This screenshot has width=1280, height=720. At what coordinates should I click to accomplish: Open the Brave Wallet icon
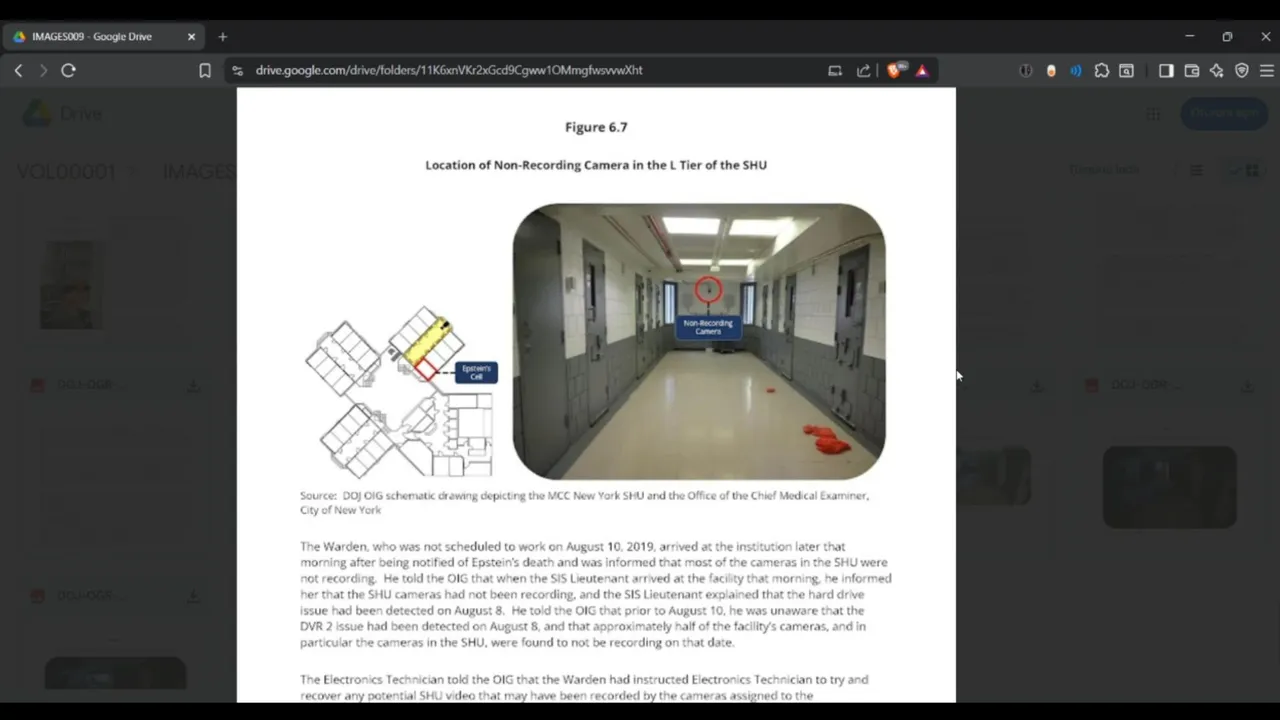1191,70
